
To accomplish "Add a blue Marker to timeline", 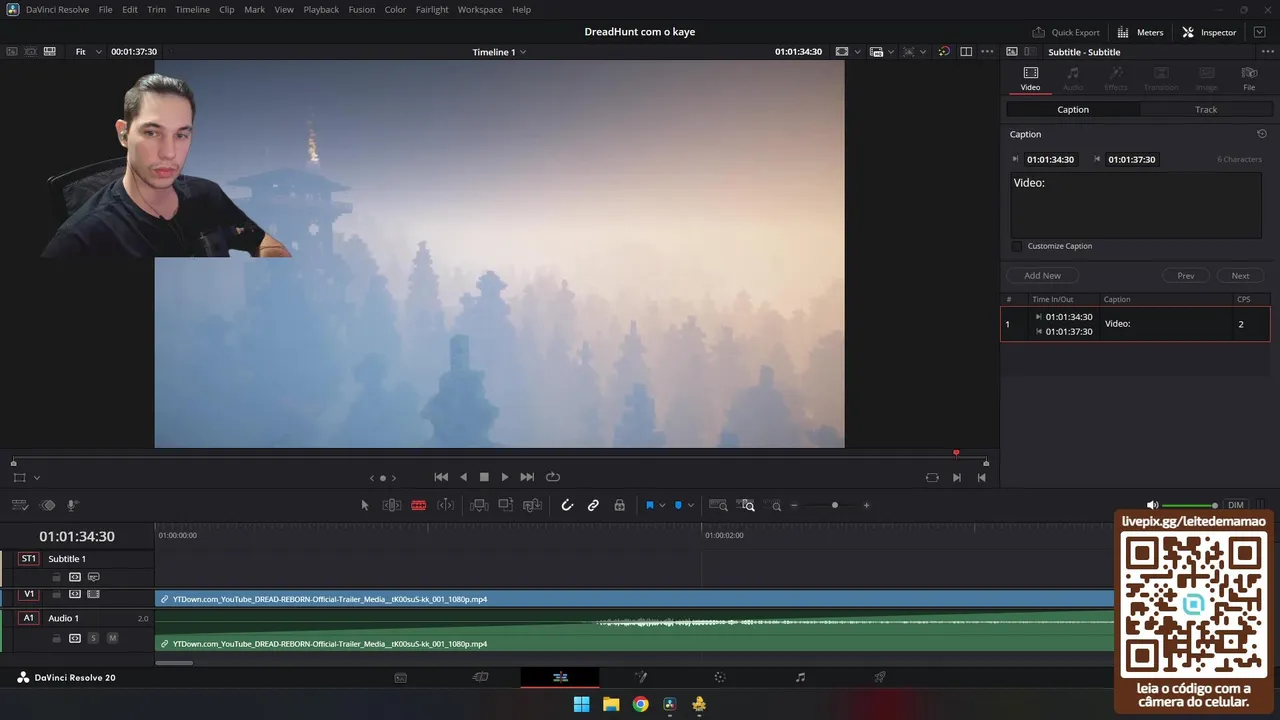I will tap(678, 505).
